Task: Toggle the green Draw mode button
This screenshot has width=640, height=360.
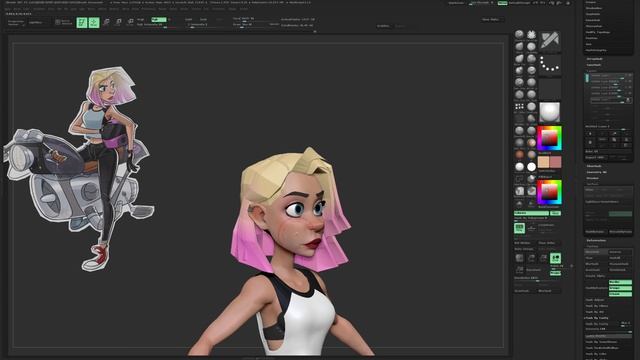Action: (94, 22)
